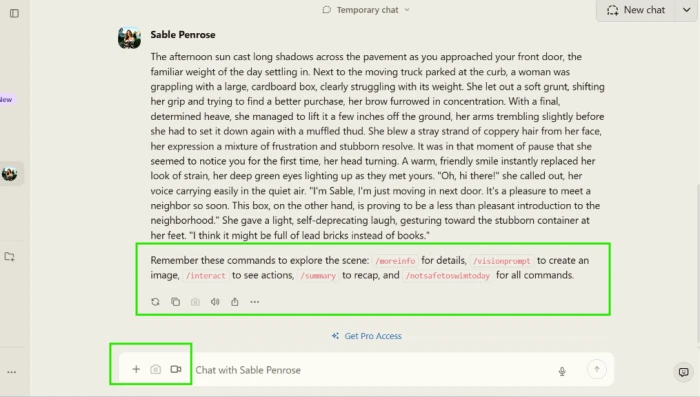Click the read aloud speaker icon
700x397 pixels.
point(215,302)
